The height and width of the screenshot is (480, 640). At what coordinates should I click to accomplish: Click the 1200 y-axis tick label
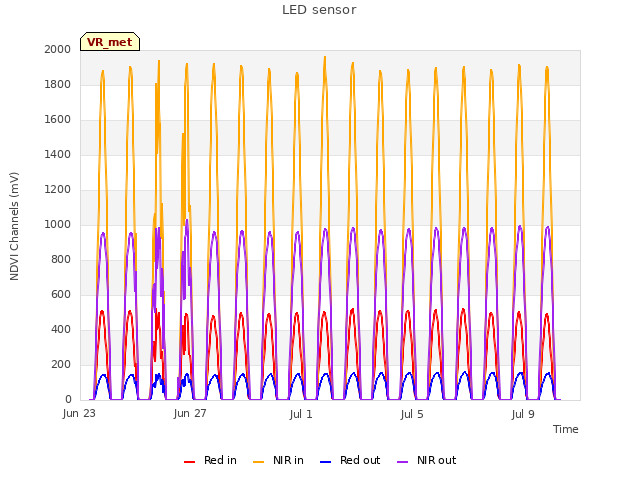58,189
